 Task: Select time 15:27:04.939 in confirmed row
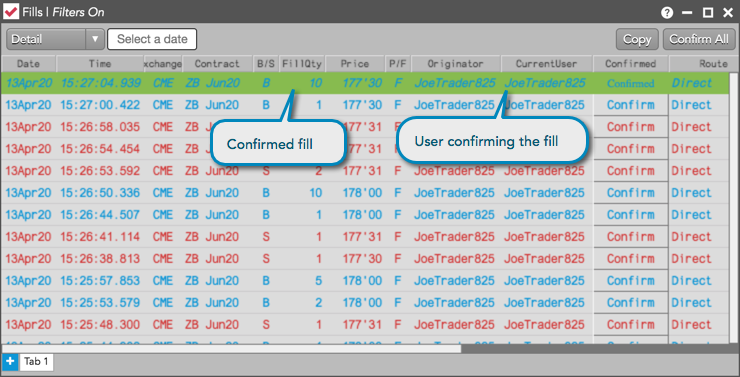pos(101,83)
